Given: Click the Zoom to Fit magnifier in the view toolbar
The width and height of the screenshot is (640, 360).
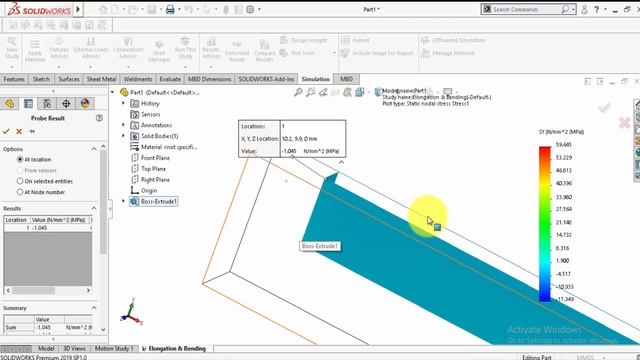Looking at the screenshot, I should coord(298,92).
